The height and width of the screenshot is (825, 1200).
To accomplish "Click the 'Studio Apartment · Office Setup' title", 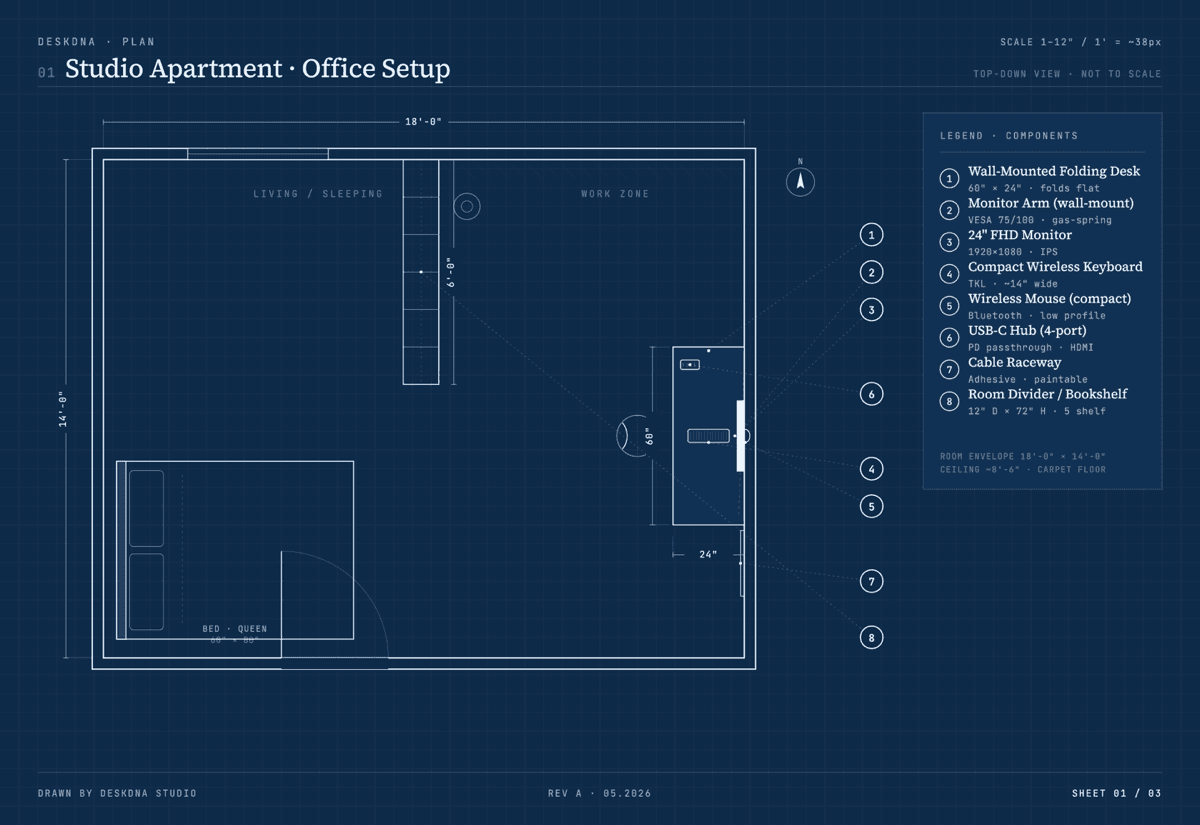I will tap(258, 69).
